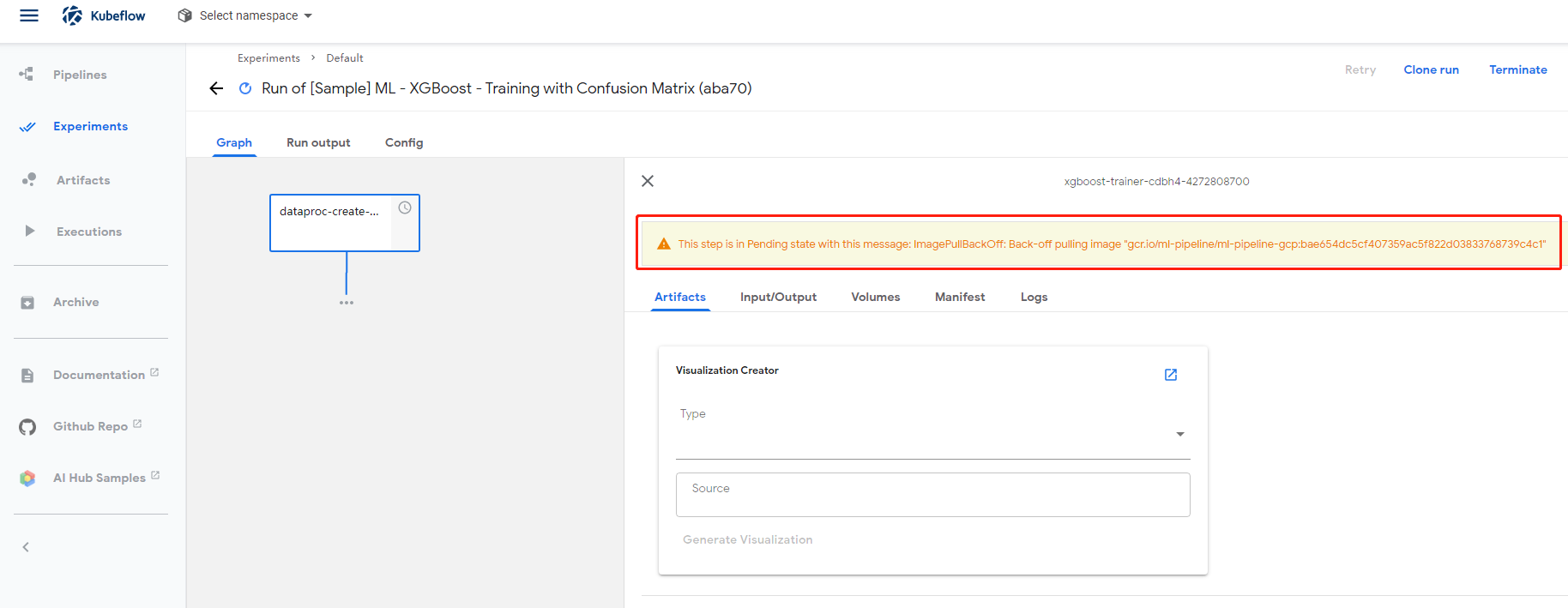Open Visualization Creator popout icon
1568x608 pixels.
click(1171, 375)
